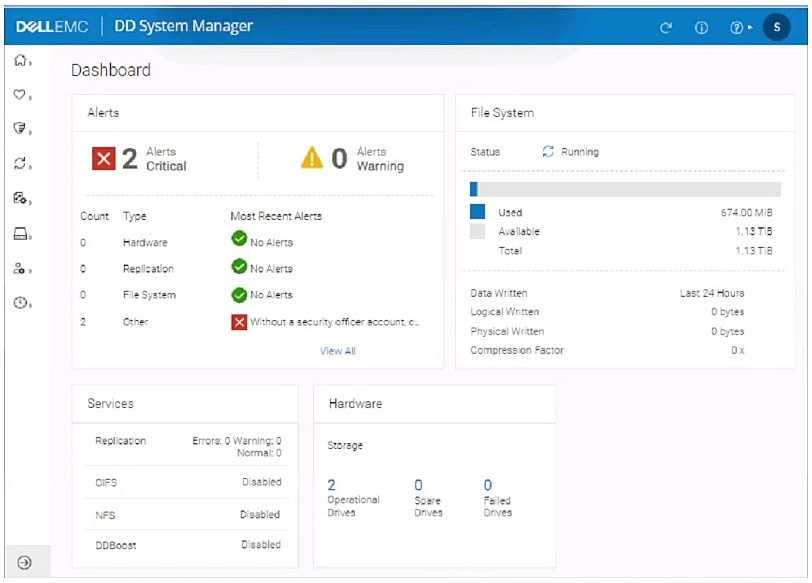Click the file system usage bar
812x583 pixels.
[x=625, y=189]
